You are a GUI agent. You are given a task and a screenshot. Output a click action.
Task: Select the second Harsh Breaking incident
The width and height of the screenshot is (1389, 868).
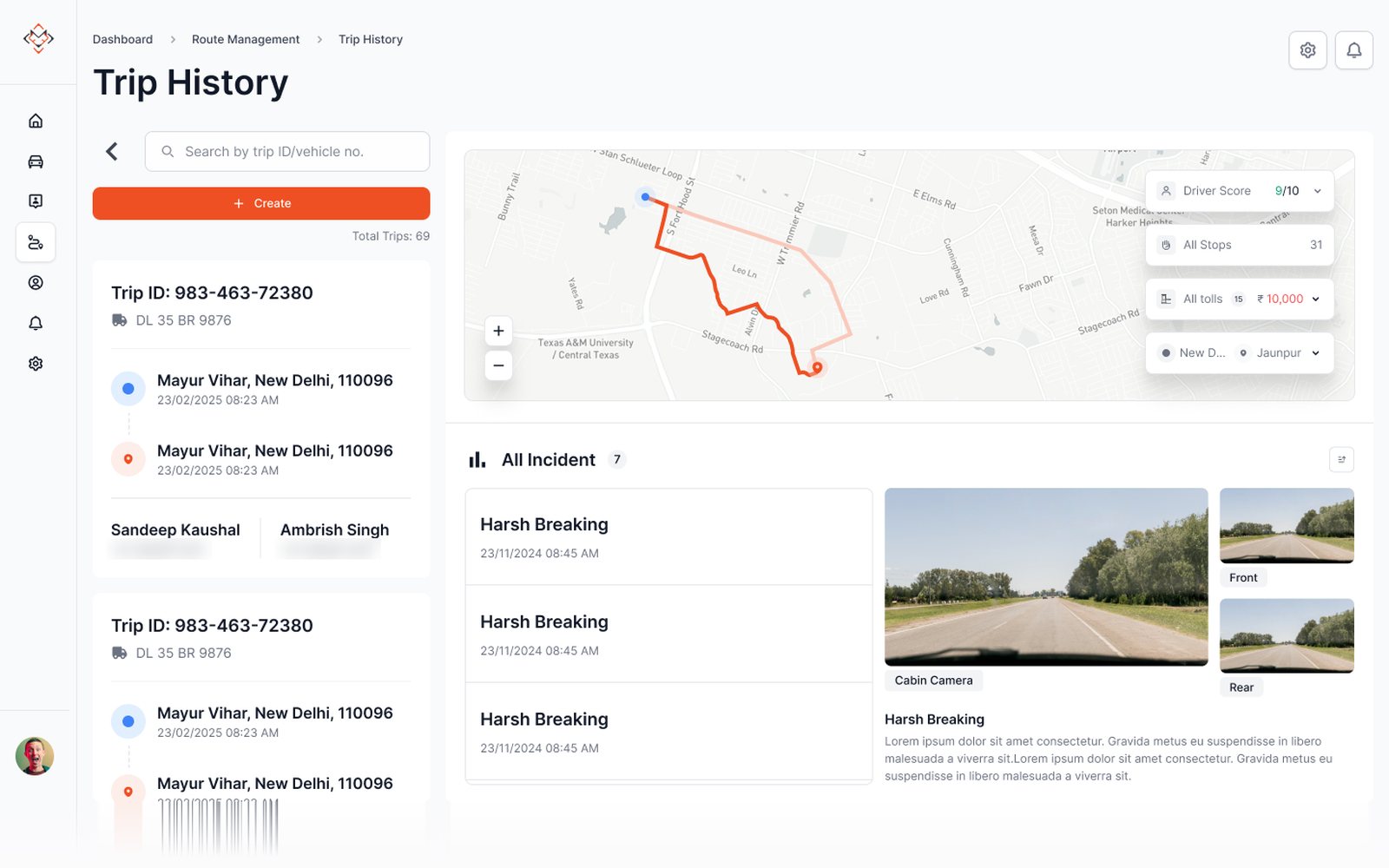point(668,635)
